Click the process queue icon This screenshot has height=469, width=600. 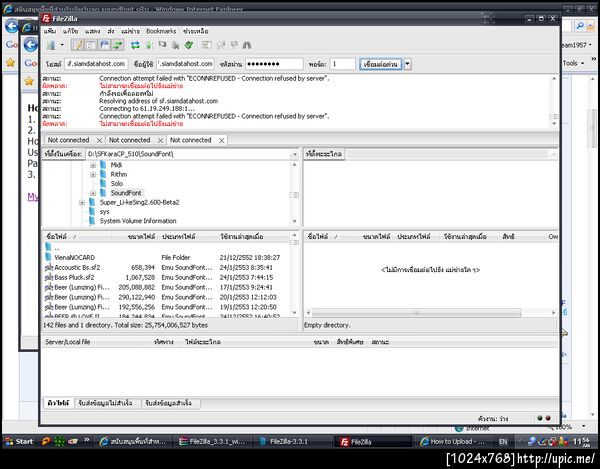coord(149,45)
